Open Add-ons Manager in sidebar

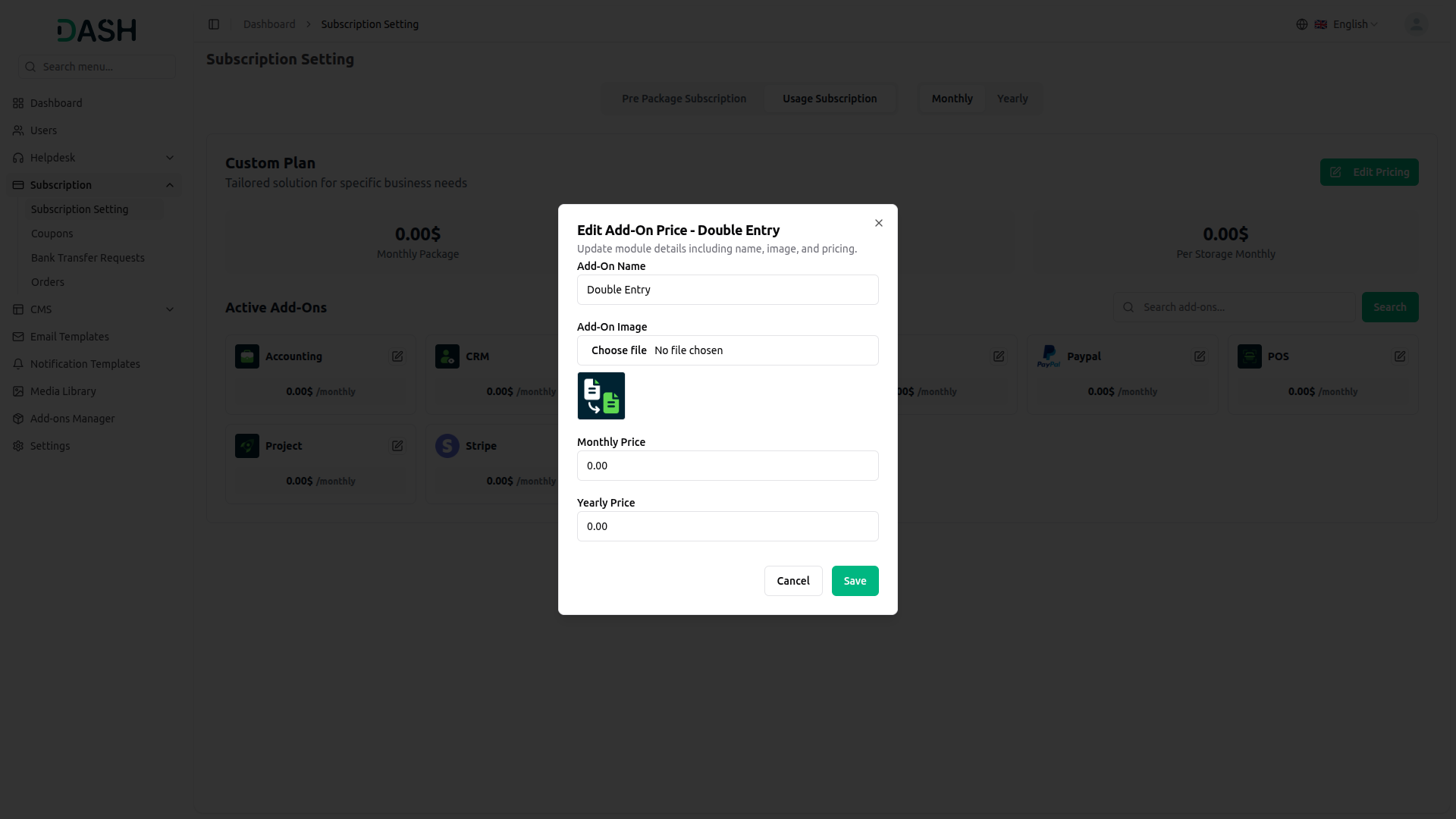(94, 419)
